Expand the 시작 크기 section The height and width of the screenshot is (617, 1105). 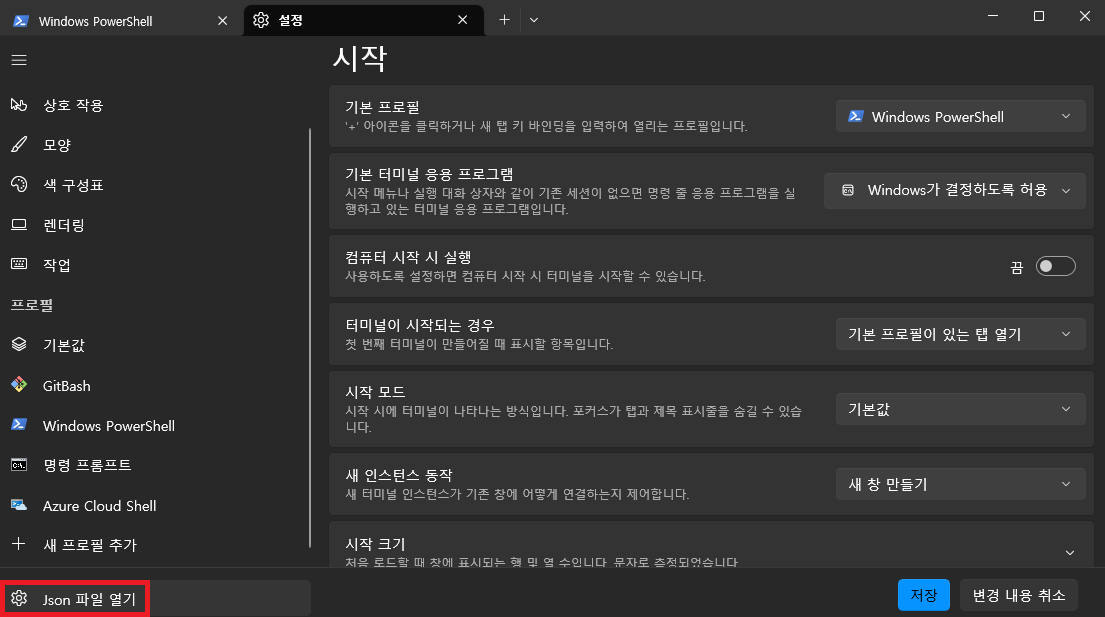(x=1070, y=553)
